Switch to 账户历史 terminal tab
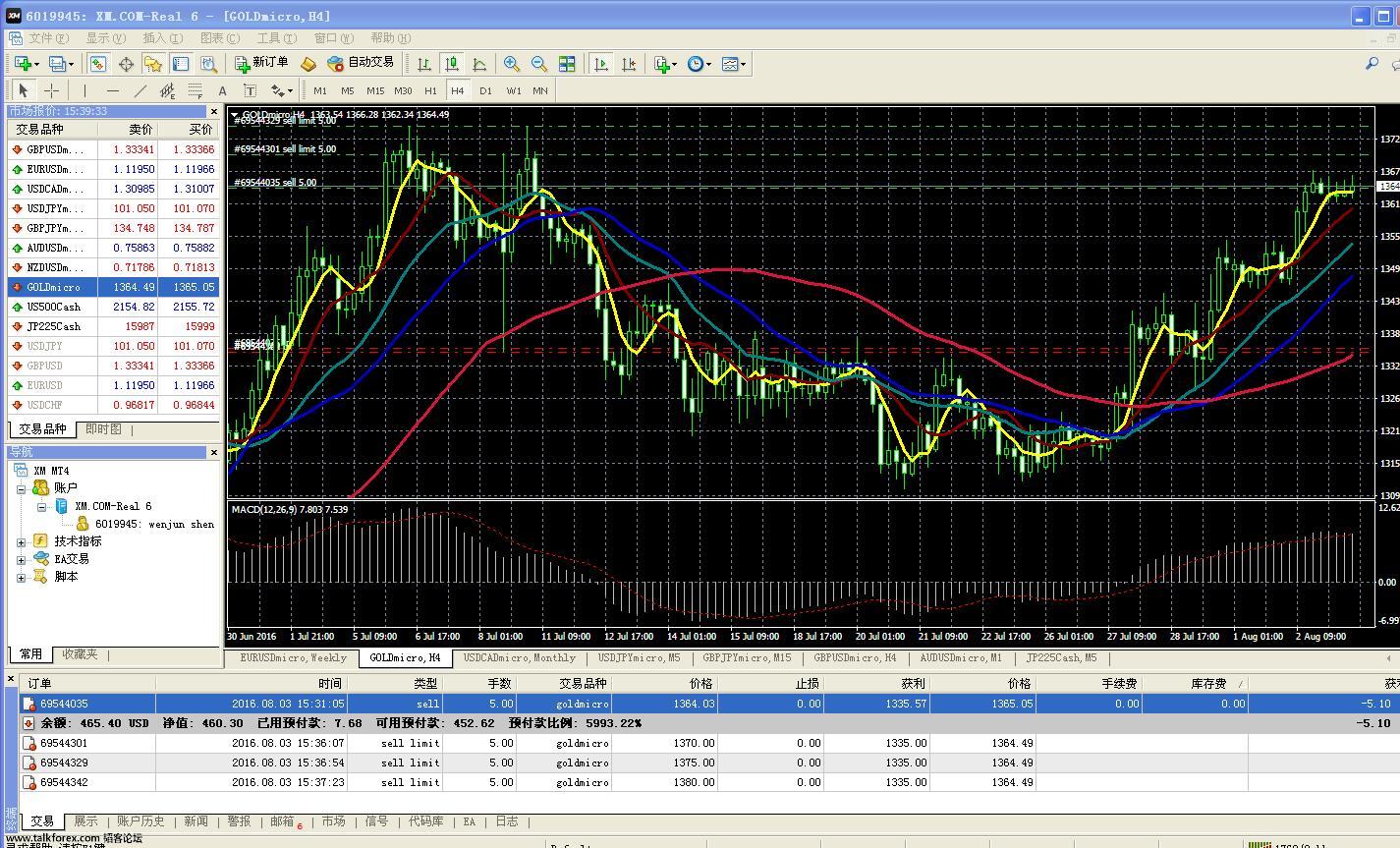 tap(140, 821)
